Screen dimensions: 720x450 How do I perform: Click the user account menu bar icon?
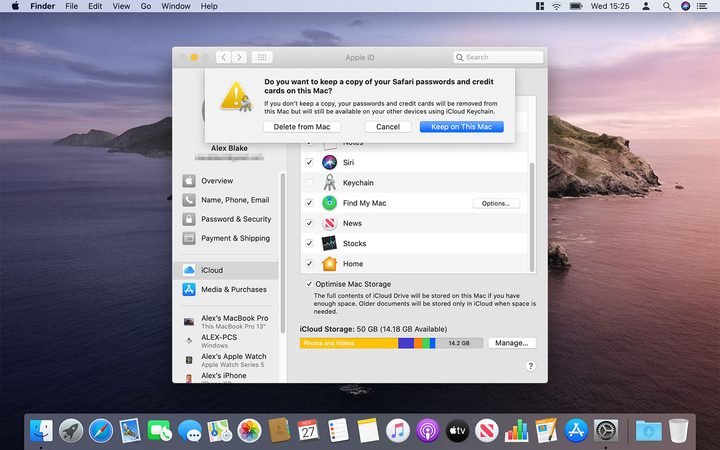point(646,6)
